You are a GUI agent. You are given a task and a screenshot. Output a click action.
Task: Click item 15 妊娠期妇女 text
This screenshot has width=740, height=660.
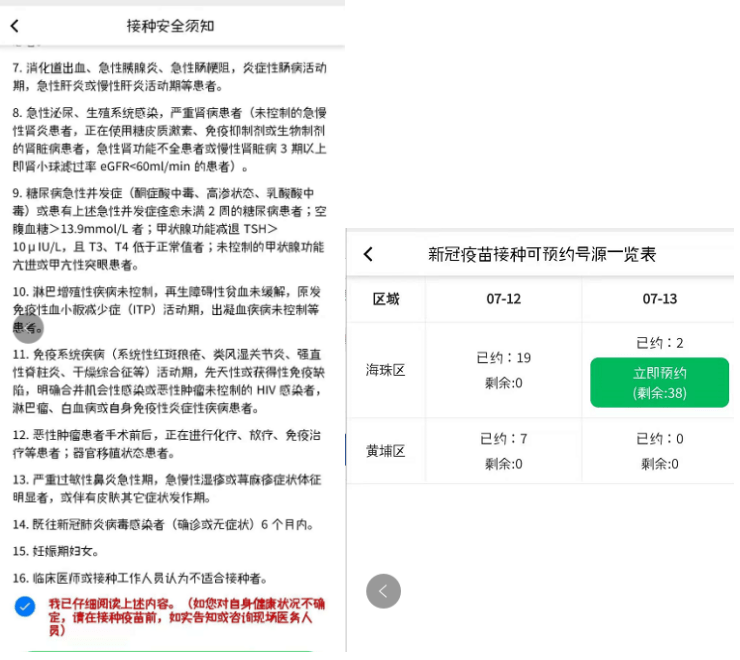[56, 551]
